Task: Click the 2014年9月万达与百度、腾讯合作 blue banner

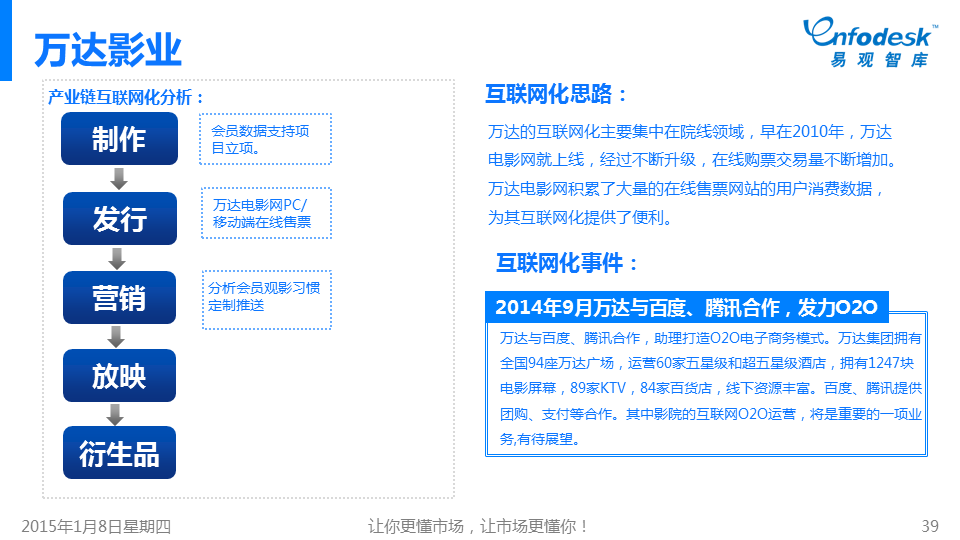Action: coord(686,306)
